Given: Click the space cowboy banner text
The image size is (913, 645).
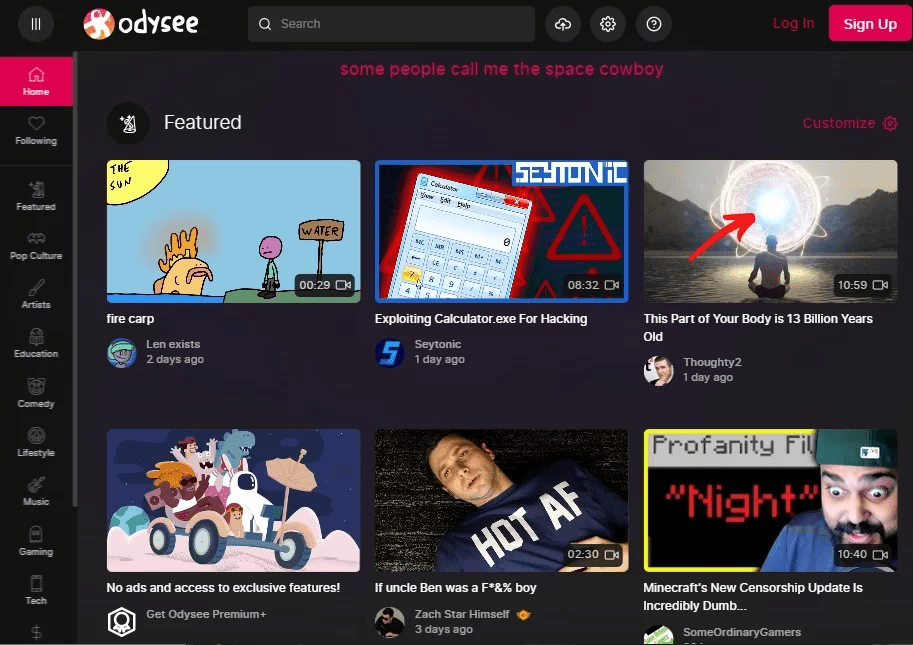Looking at the screenshot, I should pos(501,69).
